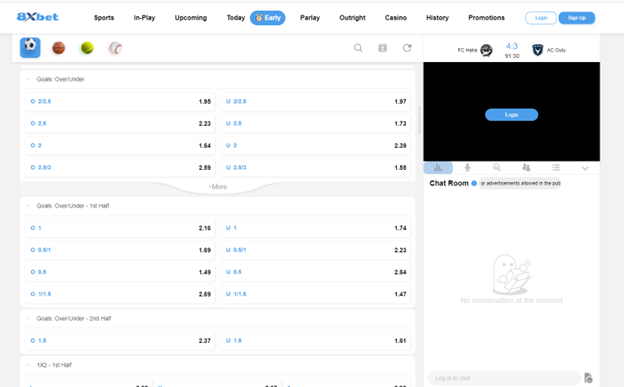Image resolution: width=624 pixels, height=387 pixels.
Task: Open the Upcoming menu
Action: click(191, 18)
